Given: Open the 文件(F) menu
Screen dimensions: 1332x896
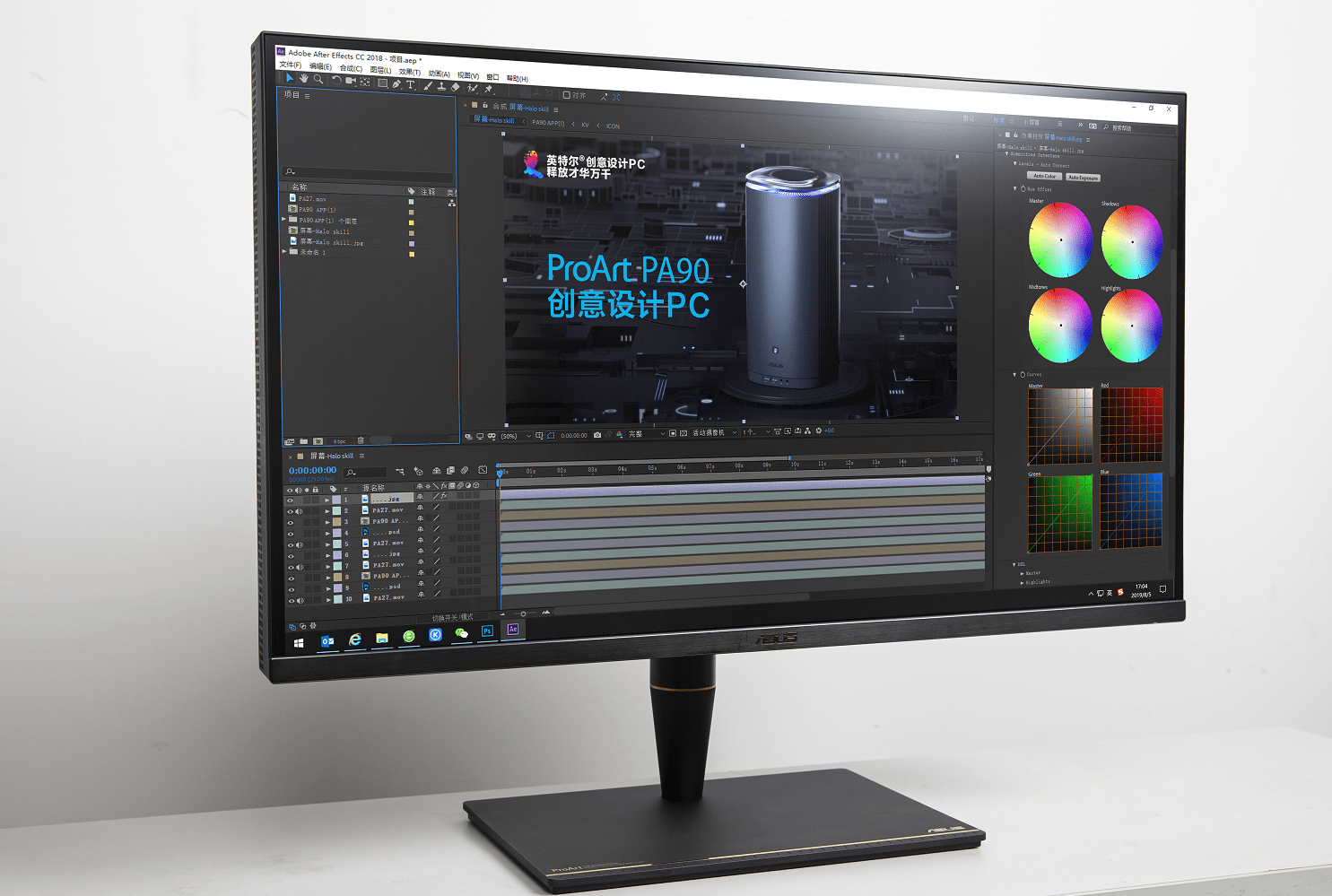Looking at the screenshot, I should click(291, 65).
